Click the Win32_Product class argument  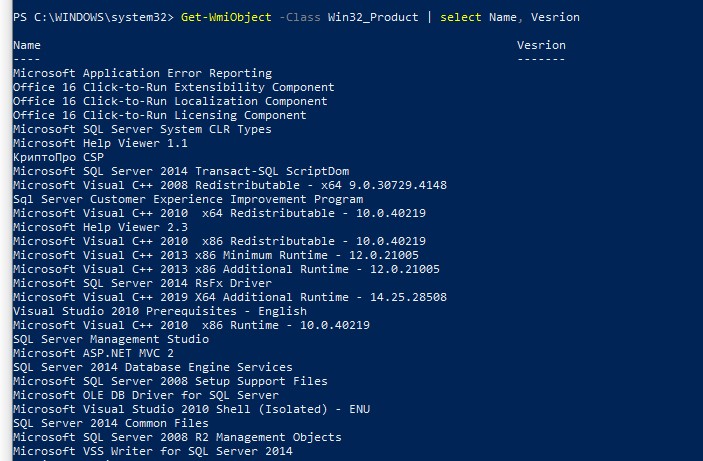(x=373, y=17)
